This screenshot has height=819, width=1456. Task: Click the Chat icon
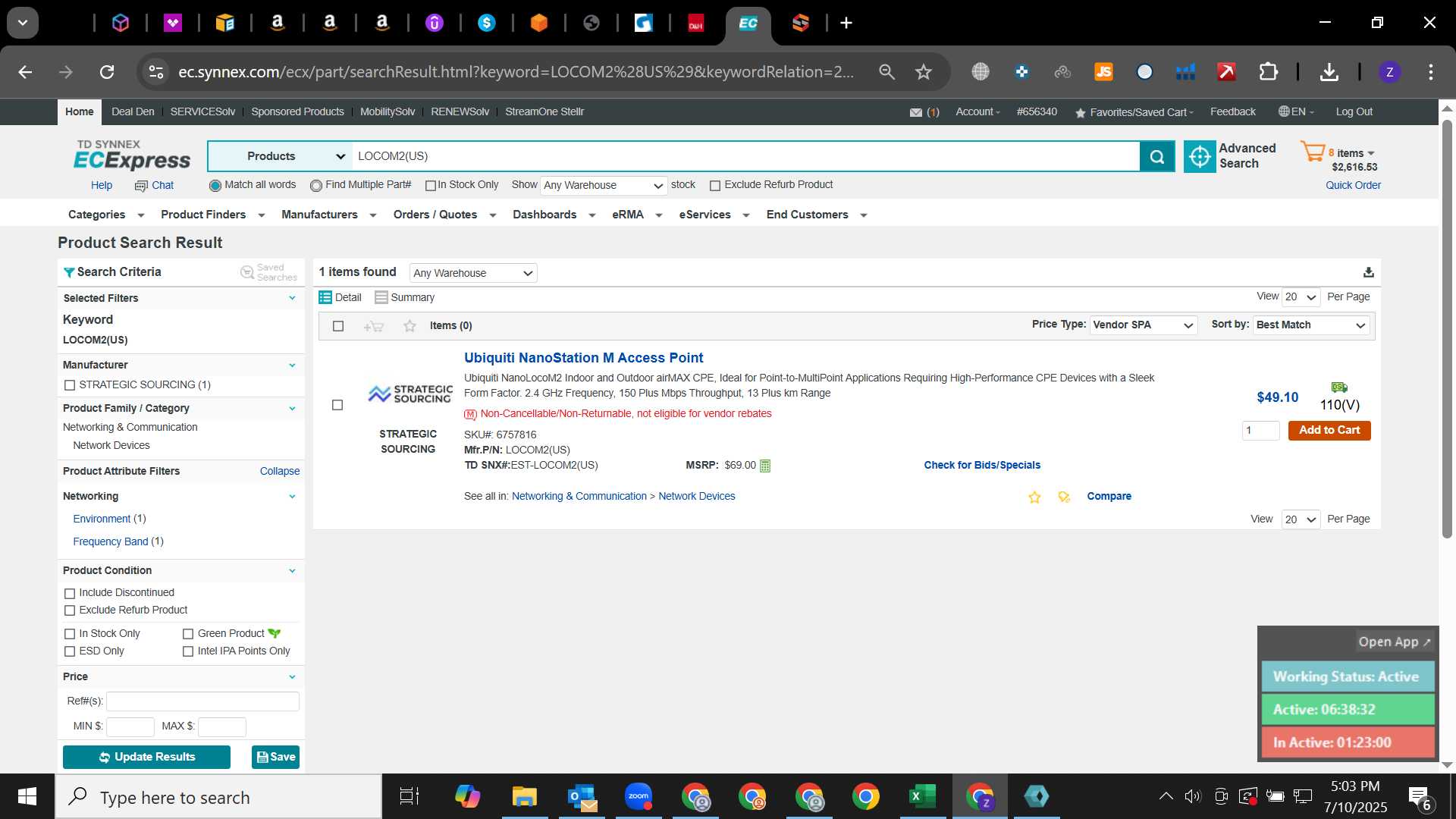[x=141, y=186]
